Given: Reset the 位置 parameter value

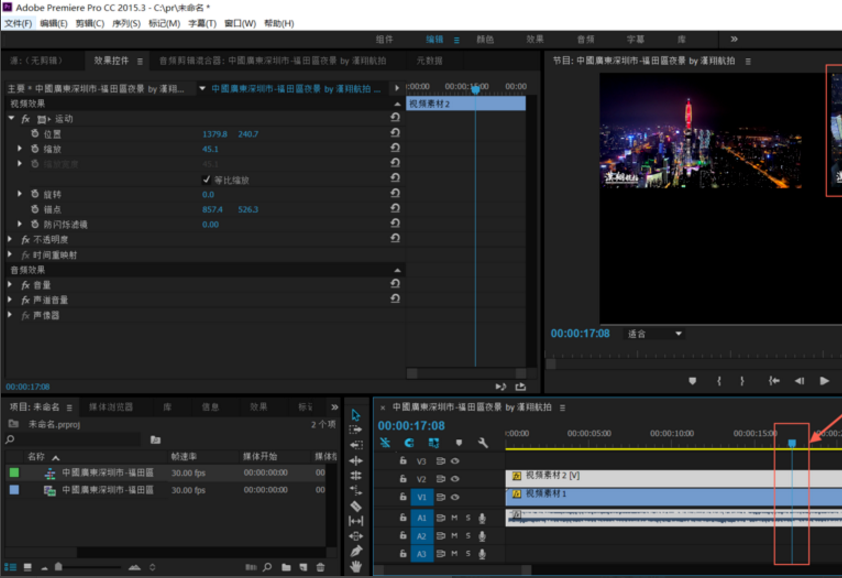Looking at the screenshot, I should (395, 133).
